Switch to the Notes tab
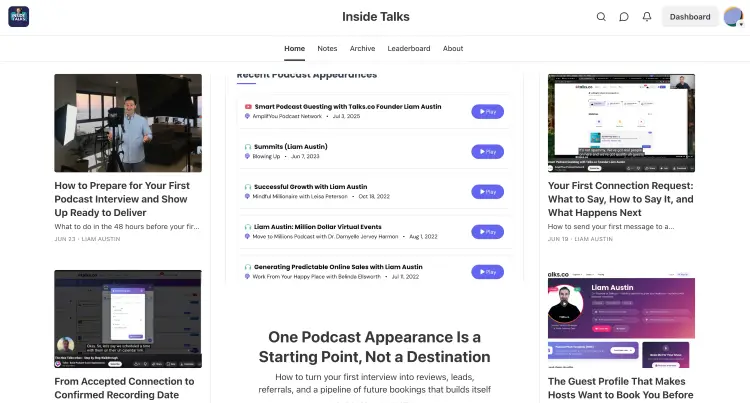The height and width of the screenshot is (403, 750). pyautogui.click(x=327, y=48)
